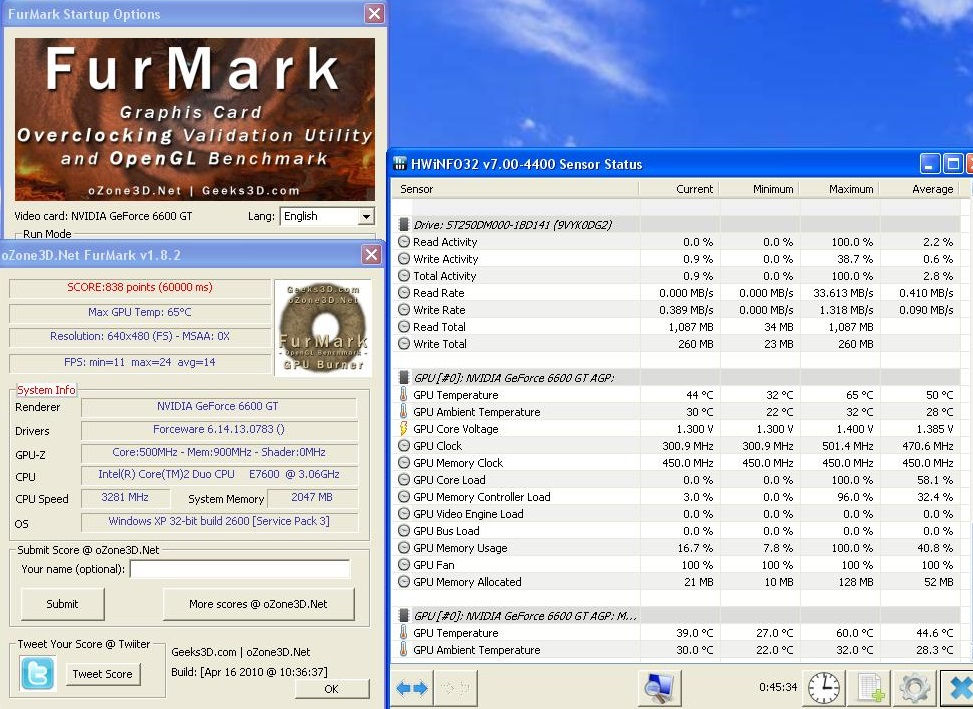Click the HWiNFO32 title bar app icon

point(400,164)
